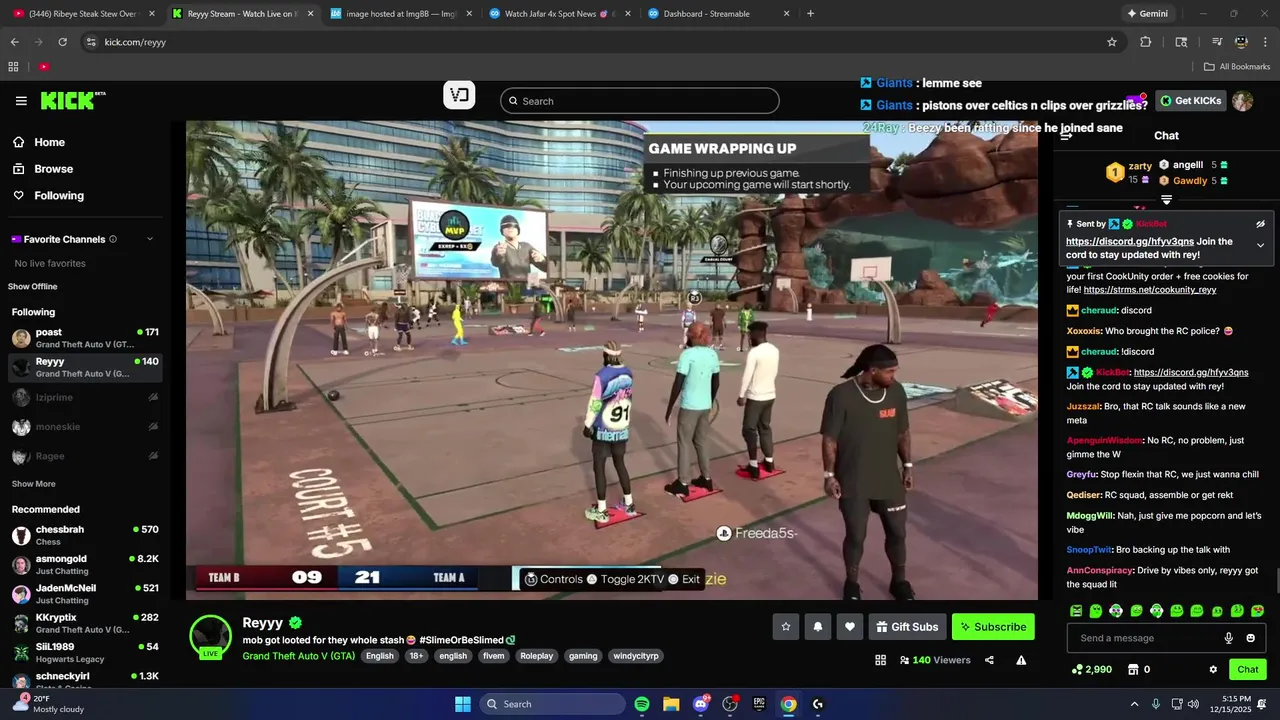Open asmongold recommended channel
This screenshot has height=720, width=1280.
click(x=85, y=565)
